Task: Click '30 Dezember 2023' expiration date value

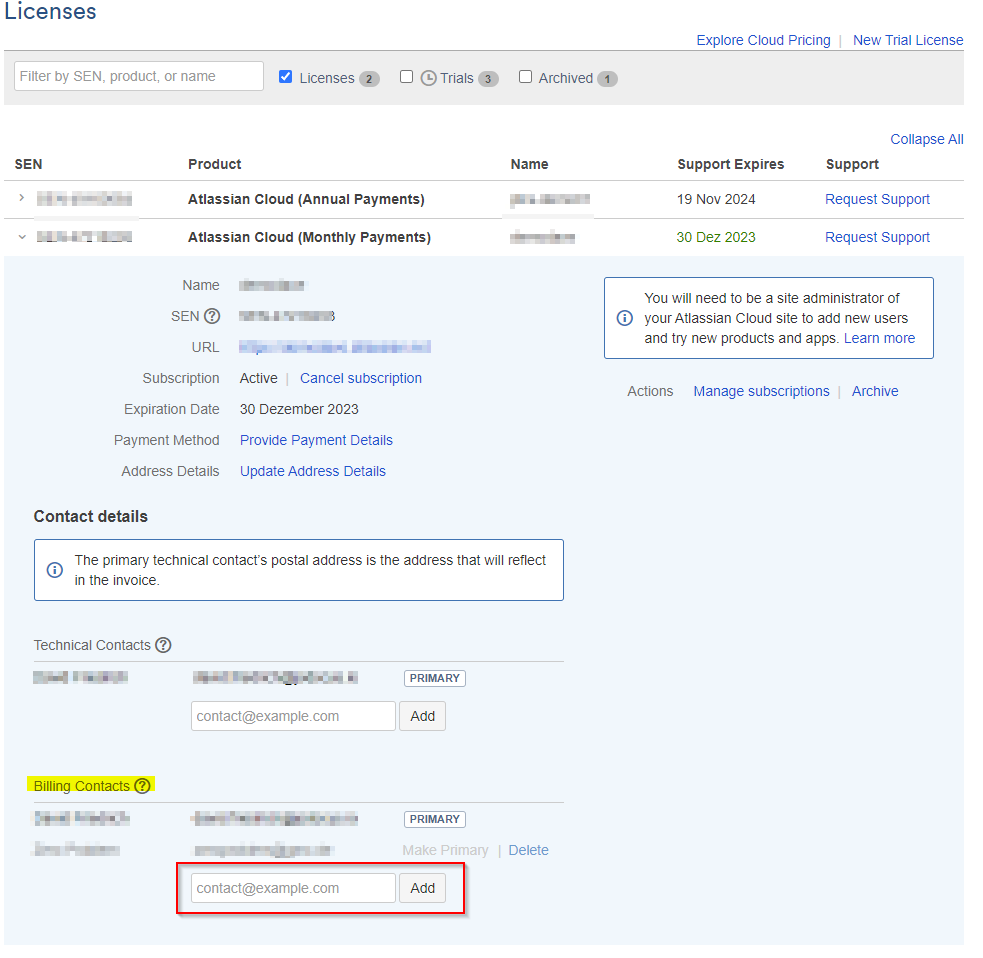Action: (299, 409)
